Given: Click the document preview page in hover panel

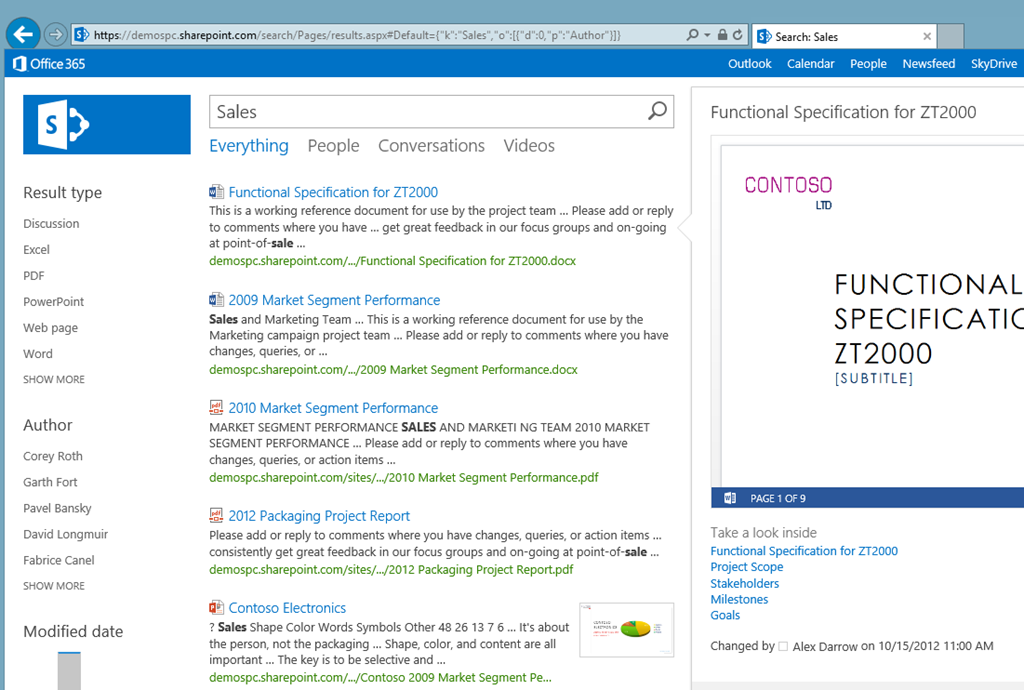Looking at the screenshot, I should click(872, 315).
